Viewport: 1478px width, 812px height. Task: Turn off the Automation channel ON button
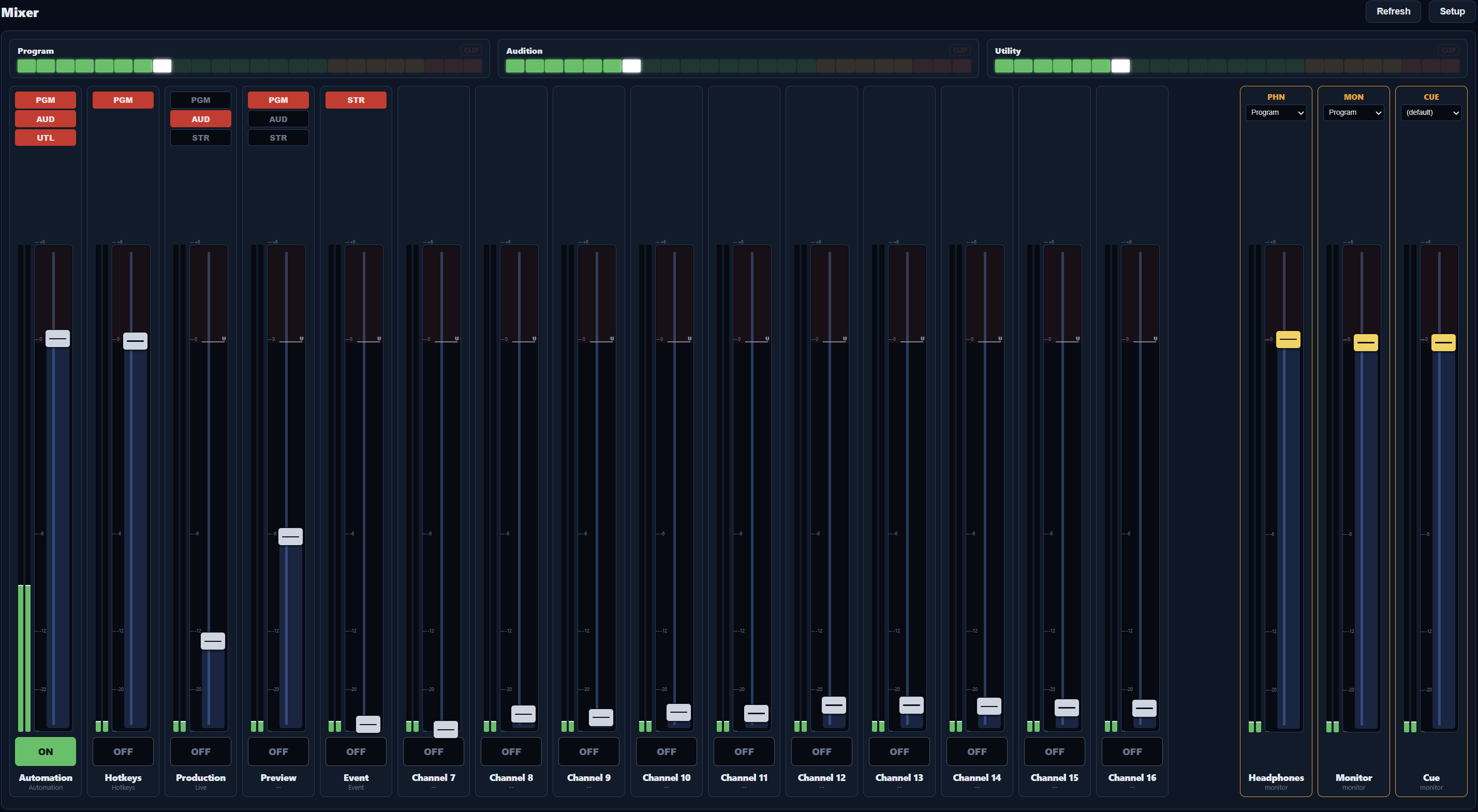click(46, 751)
